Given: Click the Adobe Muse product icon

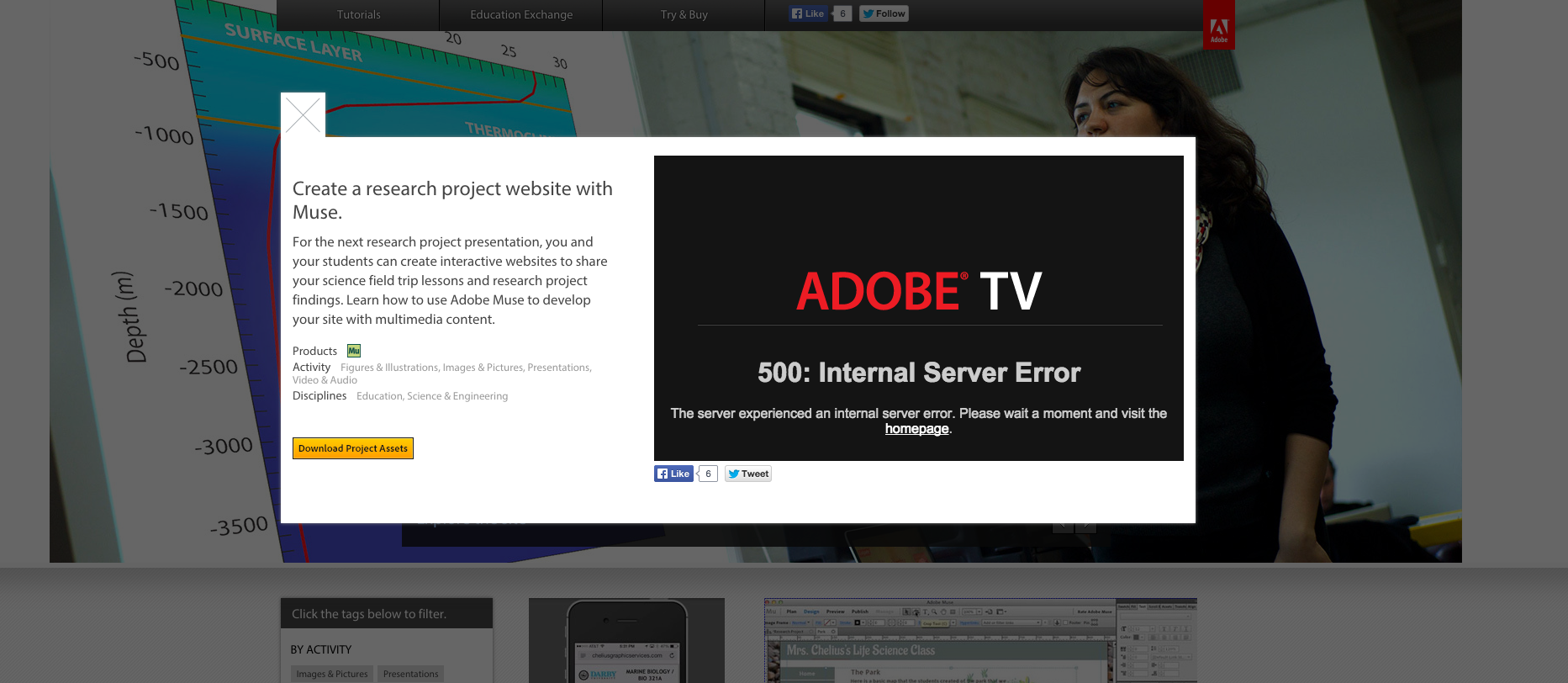Looking at the screenshot, I should tap(354, 351).
